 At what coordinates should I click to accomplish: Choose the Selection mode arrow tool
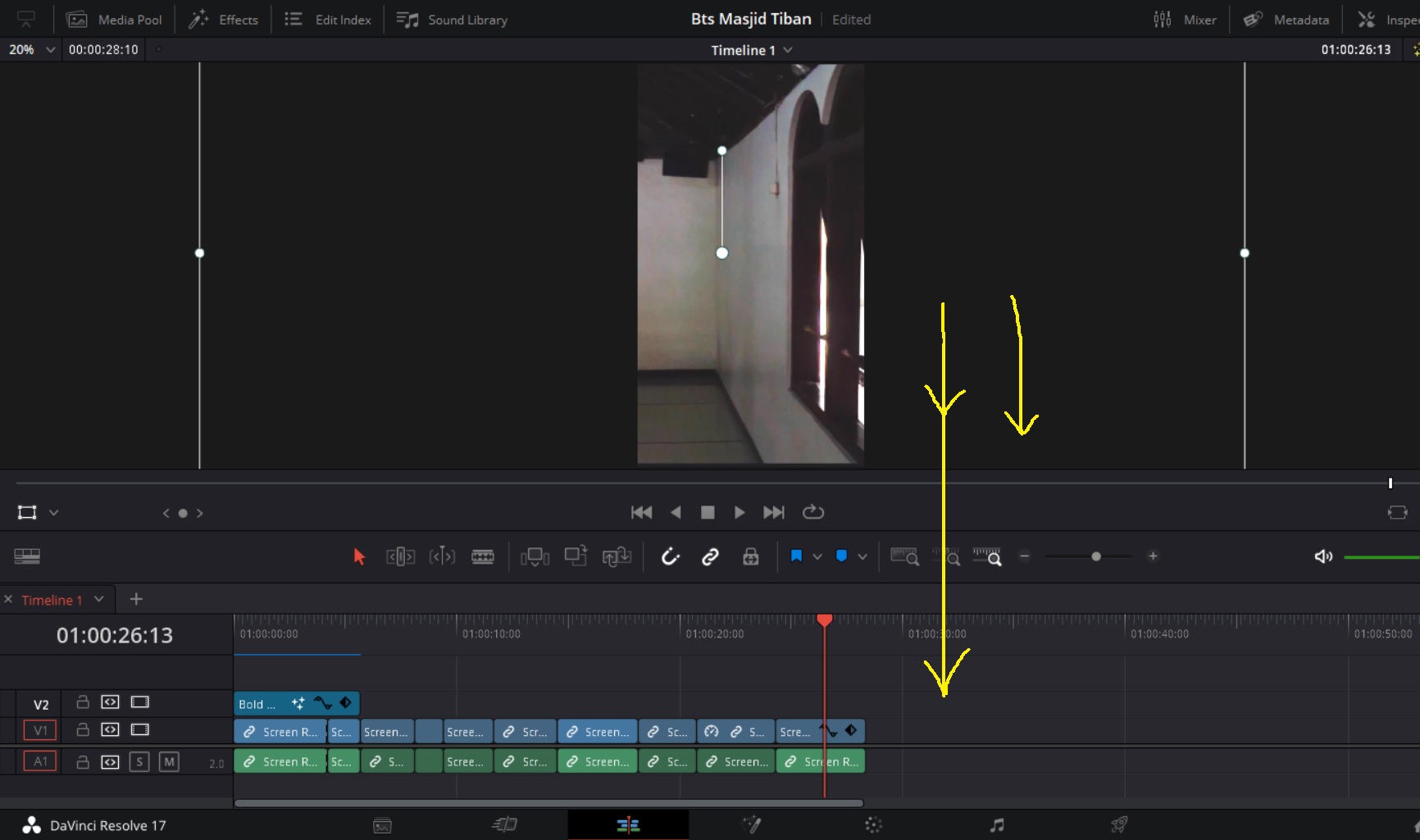[x=358, y=556]
